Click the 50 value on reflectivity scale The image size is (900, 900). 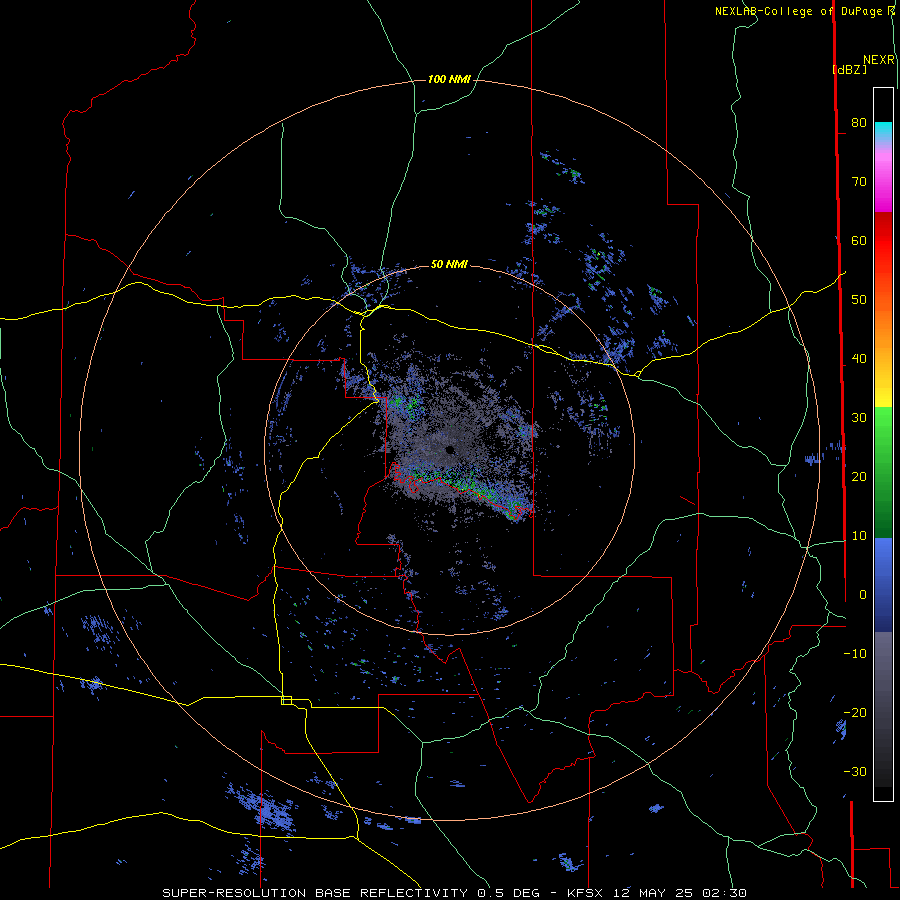click(859, 300)
